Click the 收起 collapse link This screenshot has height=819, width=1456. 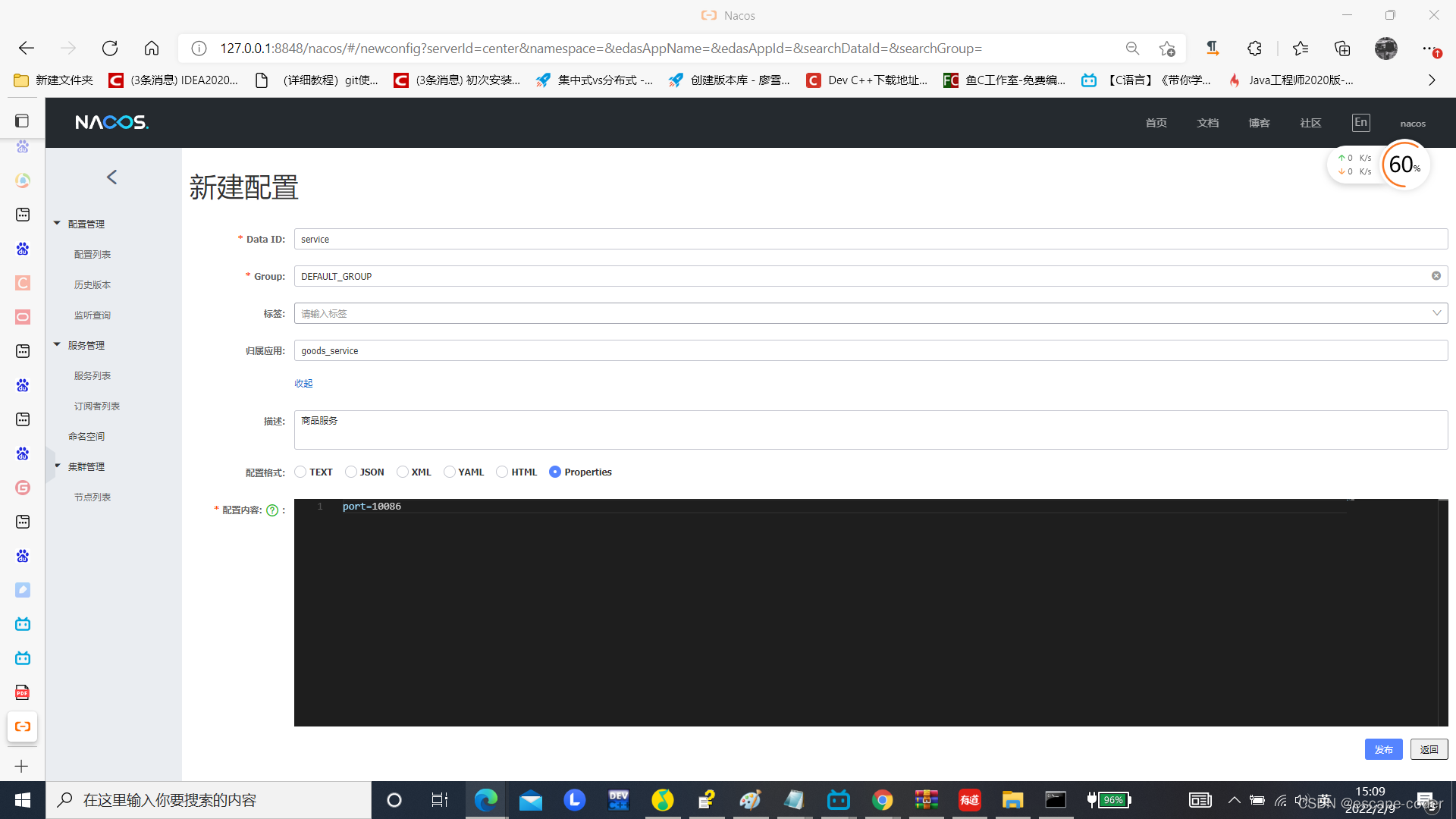point(303,384)
